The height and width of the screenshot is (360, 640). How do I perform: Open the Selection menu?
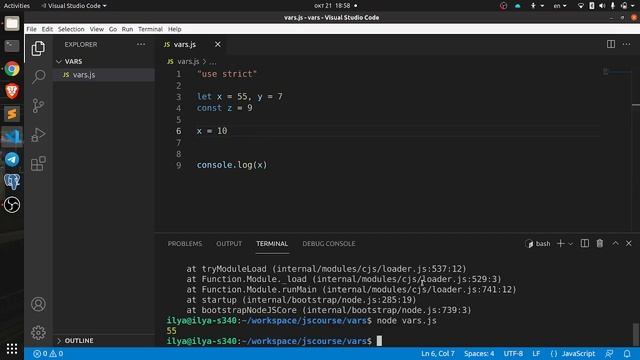click(71, 29)
